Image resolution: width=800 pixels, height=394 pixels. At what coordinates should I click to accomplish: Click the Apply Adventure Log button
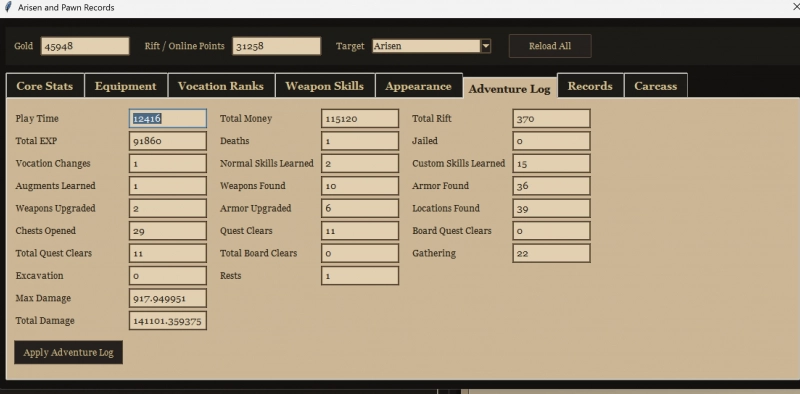(x=68, y=353)
